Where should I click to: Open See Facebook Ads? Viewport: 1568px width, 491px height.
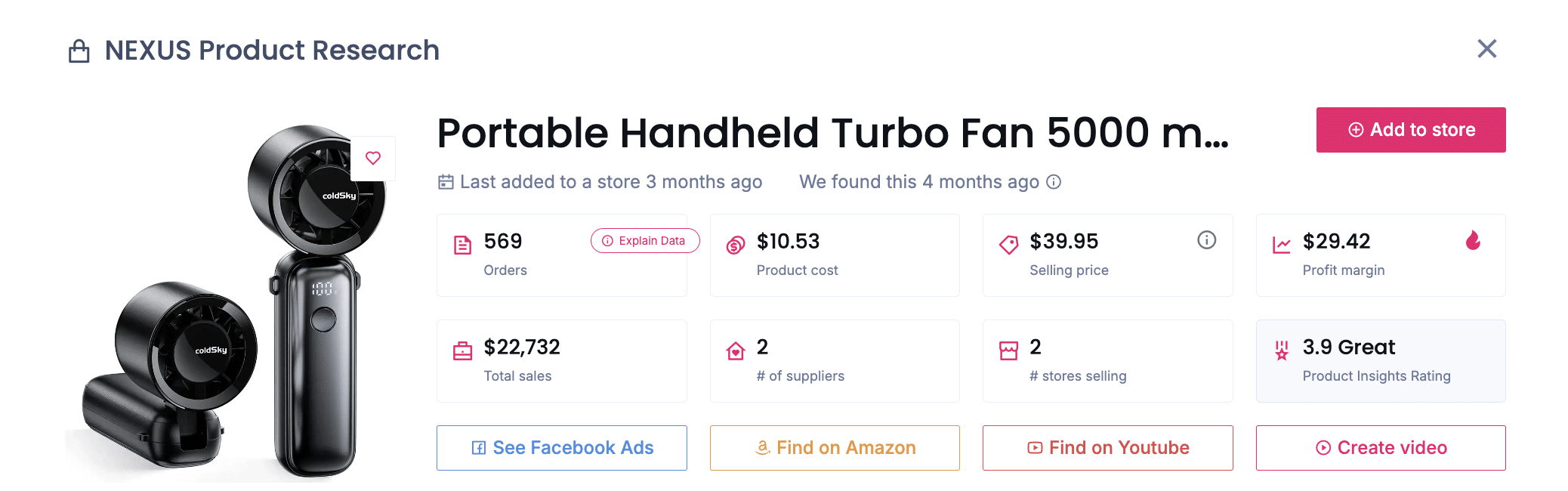[562, 448]
